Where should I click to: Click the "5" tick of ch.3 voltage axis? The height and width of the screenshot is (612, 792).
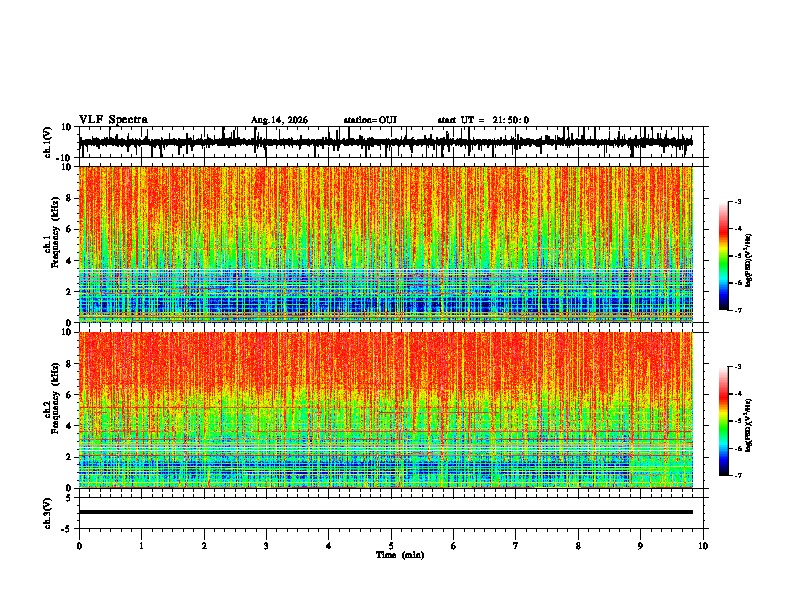[x=69, y=497]
